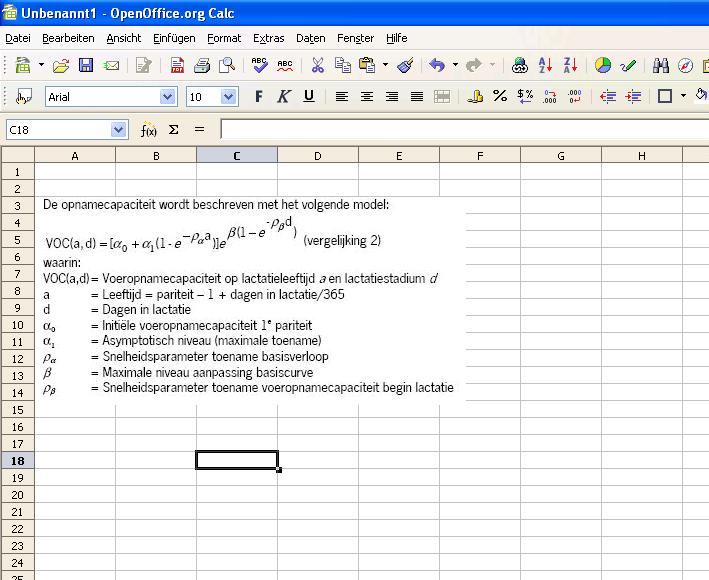The width and height of the screenshot is (709, 580).
Task: Click the Undo arrow icon
Action: point(437,66)
